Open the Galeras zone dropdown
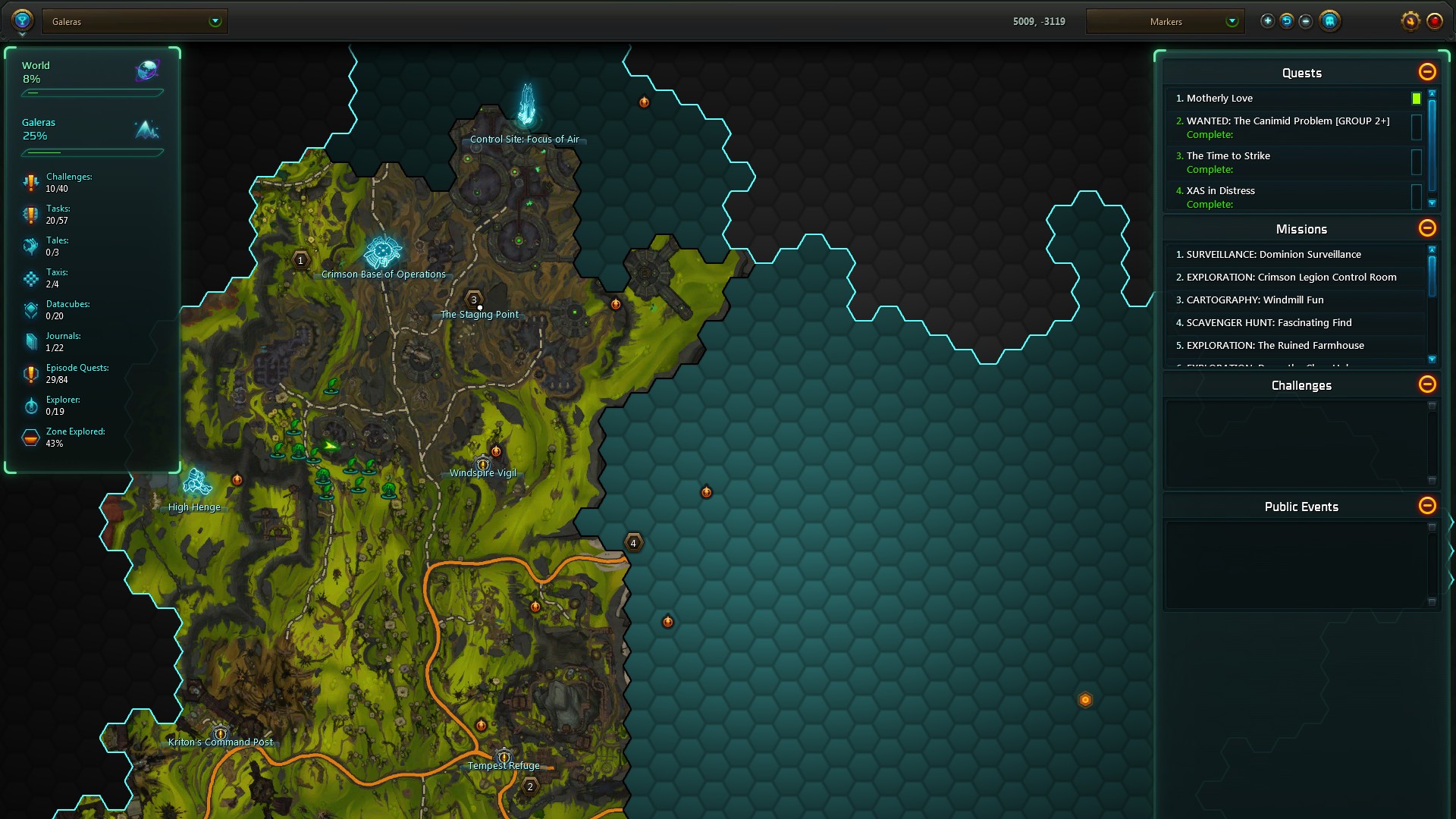The image size is (1456, 819). pyautogui.click(x=135, y=21)
